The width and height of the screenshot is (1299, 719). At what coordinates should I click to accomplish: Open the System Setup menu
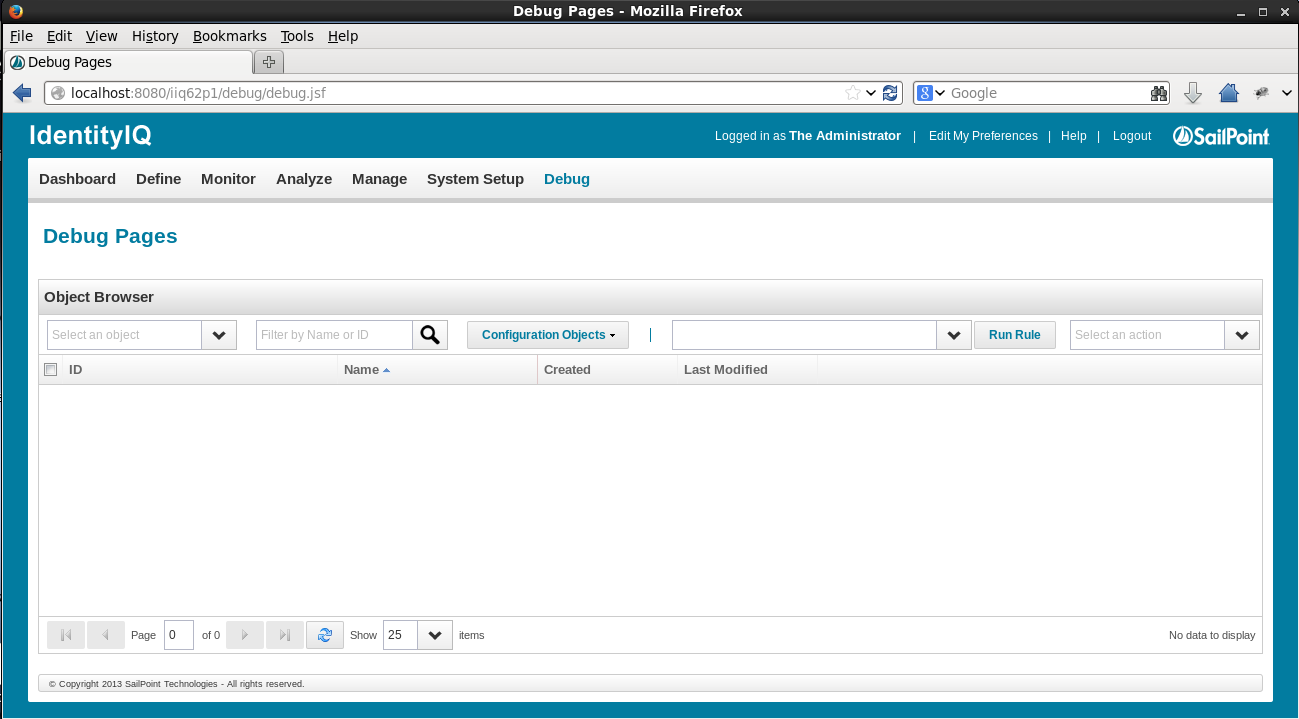tap(475, 179)
